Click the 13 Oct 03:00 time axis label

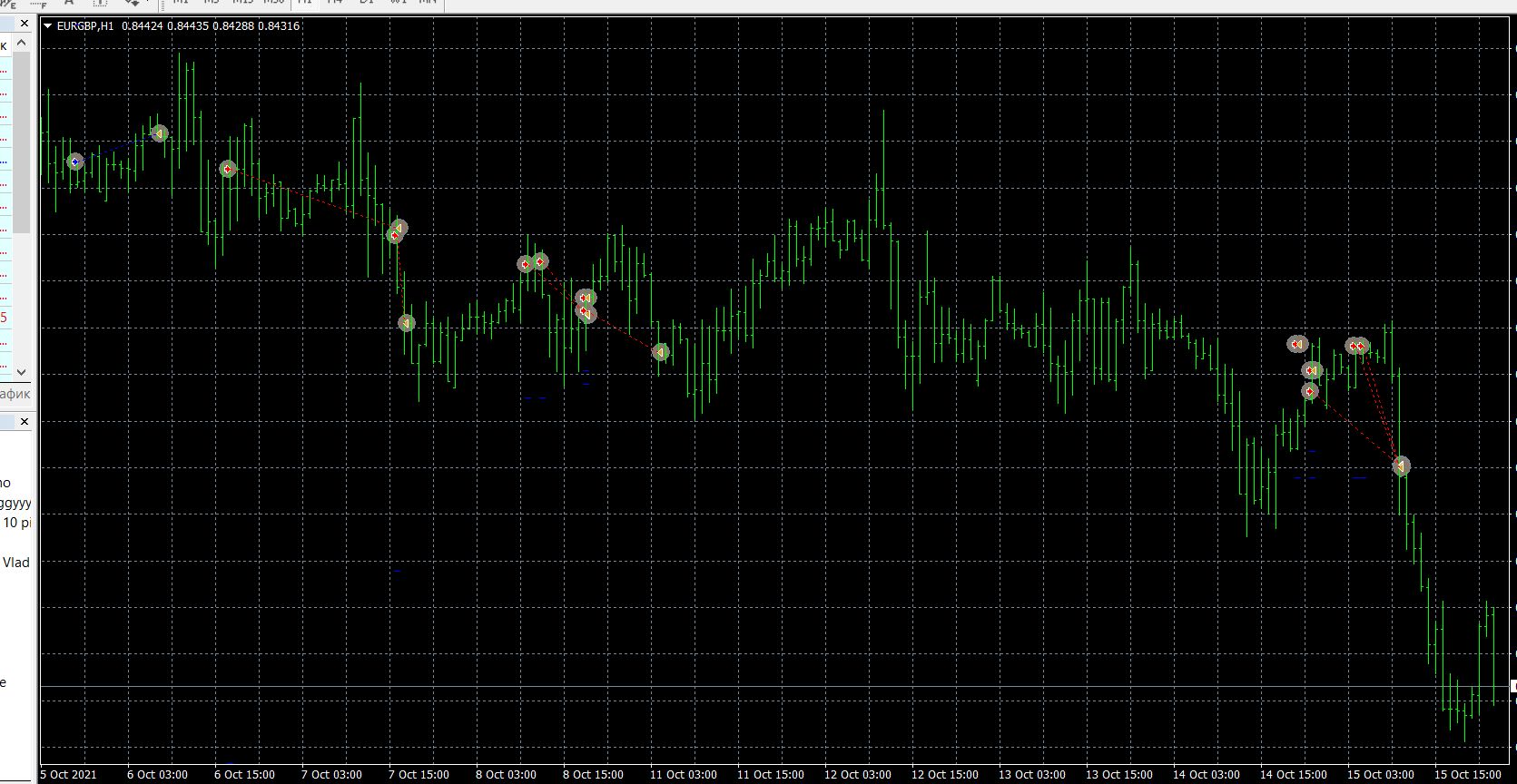click(x=1032, y=775)
